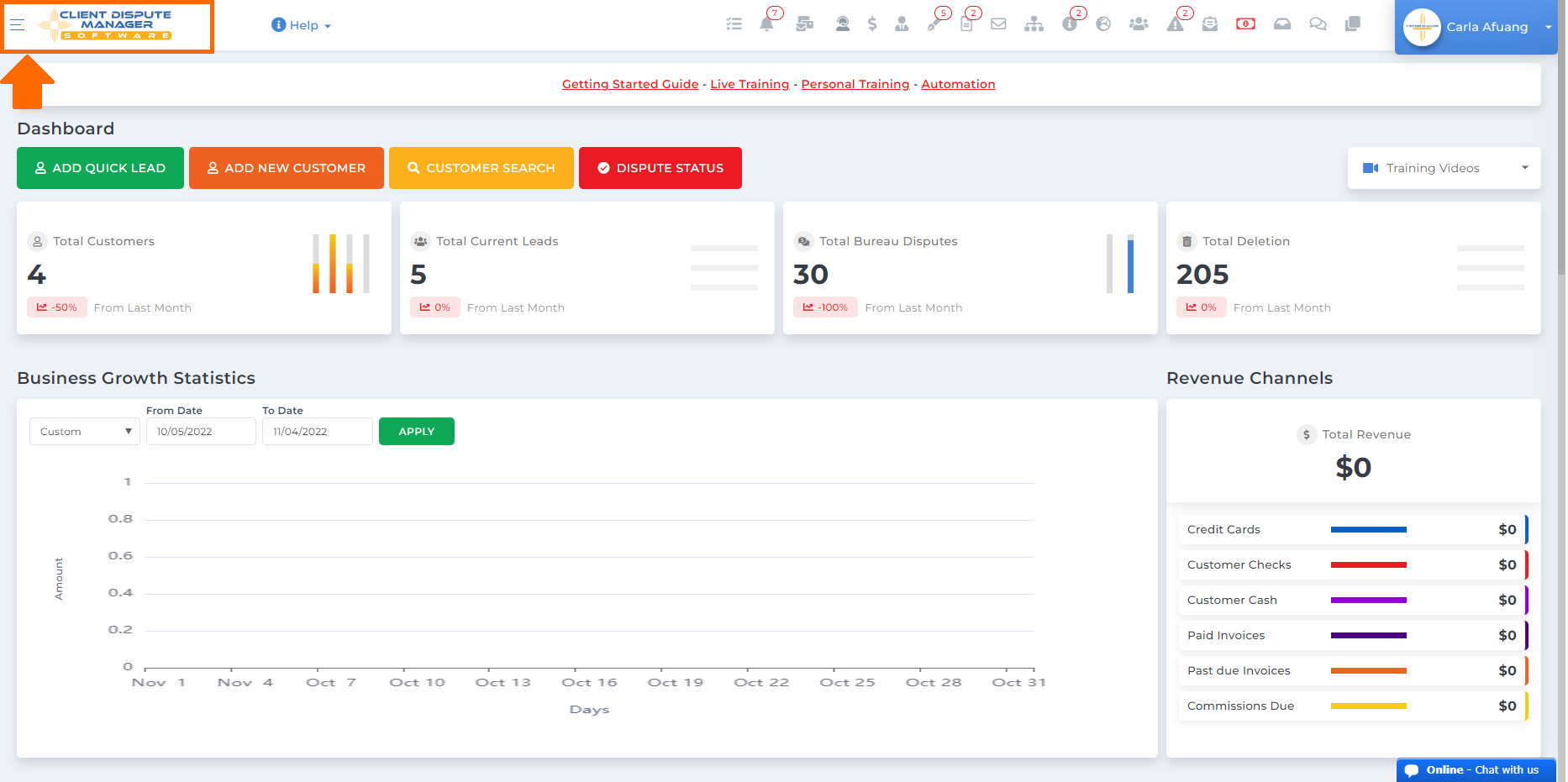Open the mail envelopes icon in toolbar
This screenshot has width=1568, height=782.
(x=805, y=24)
